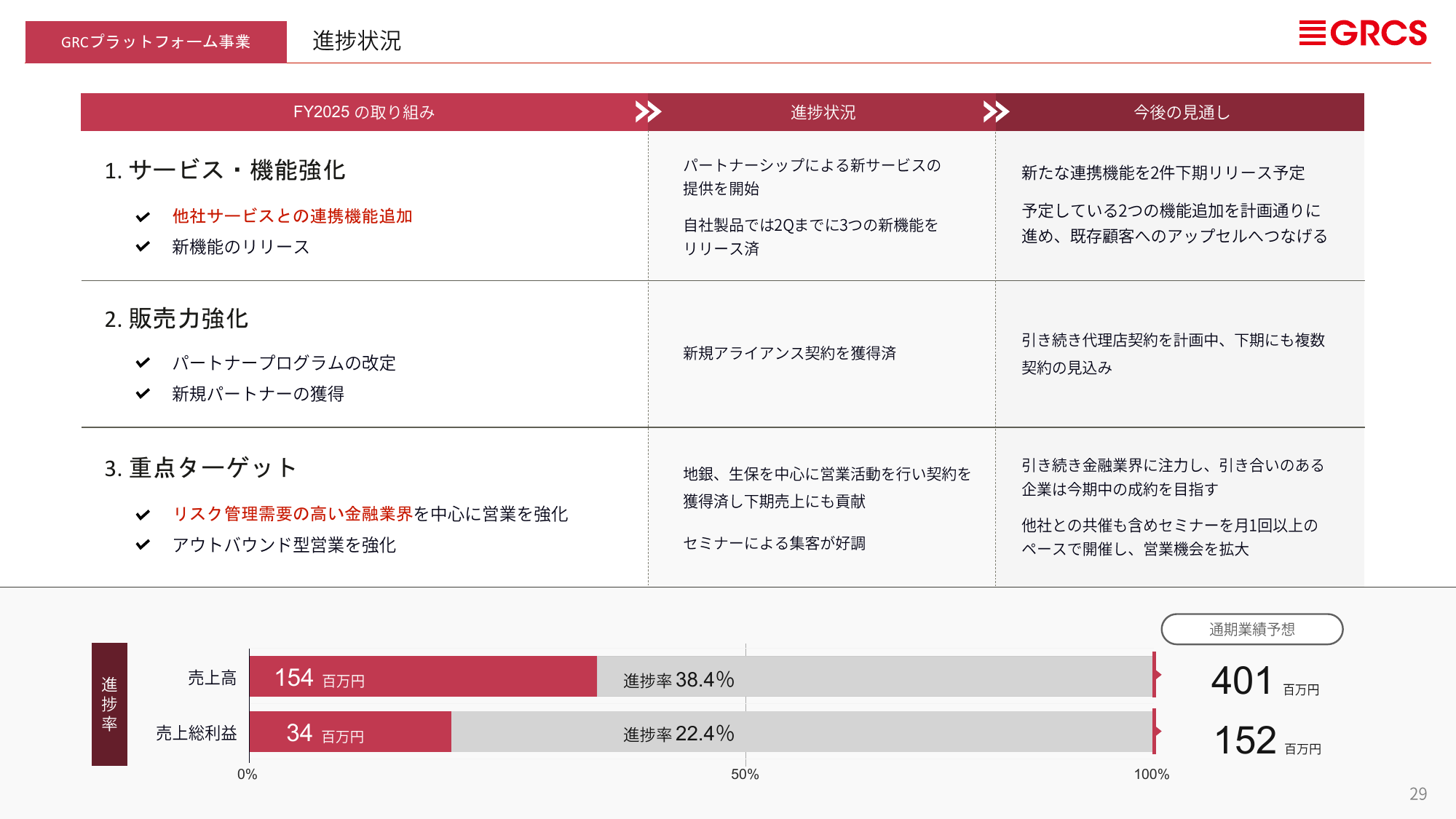Click the page number 29
Screen dimensions: 1456x819
pyautogui.click(x=1417, y=794)
